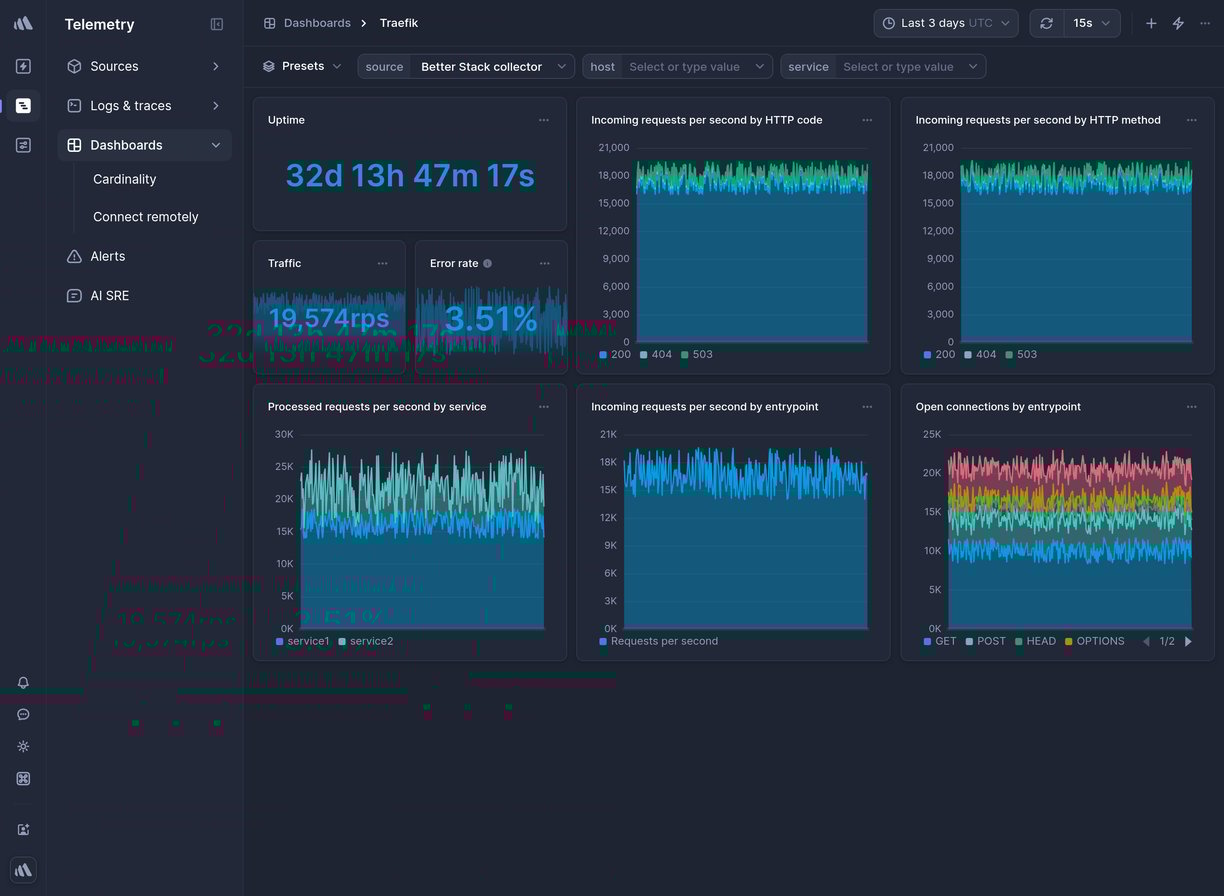Change the 15s refresh interval dropdown
Image resolution: width=1224 pixels, height=896 pixels.
coord(1093,22)
